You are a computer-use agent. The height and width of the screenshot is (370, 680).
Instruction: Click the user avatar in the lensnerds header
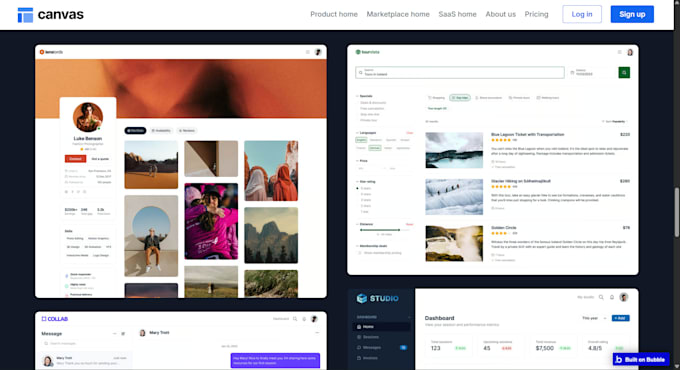click(x=318, y=52)
